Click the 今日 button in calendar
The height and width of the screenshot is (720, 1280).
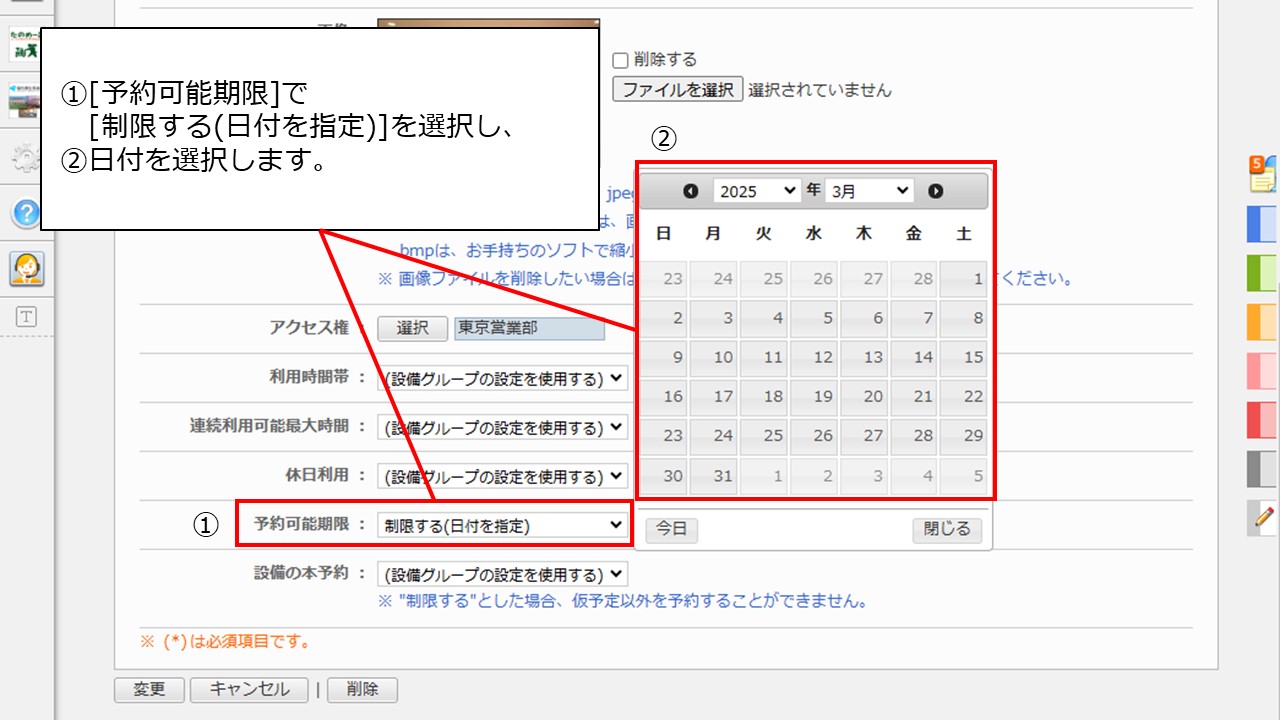671,530
